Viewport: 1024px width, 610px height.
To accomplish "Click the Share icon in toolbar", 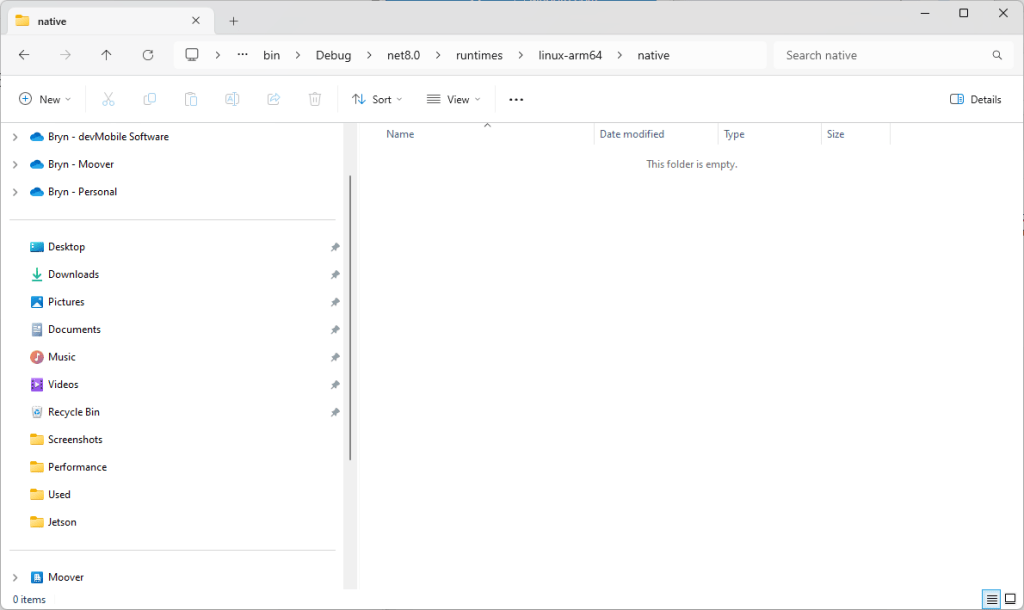I will 273,99.
